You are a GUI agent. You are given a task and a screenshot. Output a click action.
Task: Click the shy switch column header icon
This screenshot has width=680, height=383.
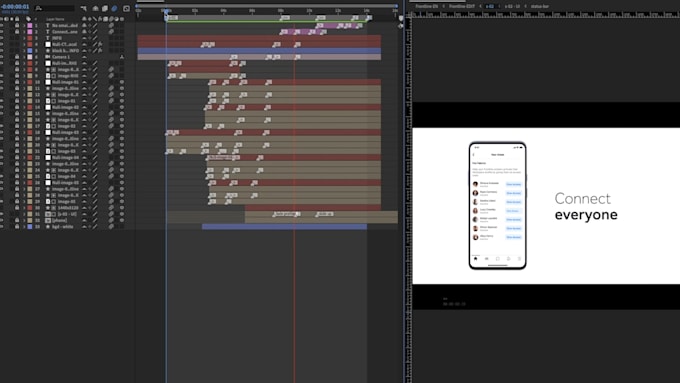[x=85, y=19]
